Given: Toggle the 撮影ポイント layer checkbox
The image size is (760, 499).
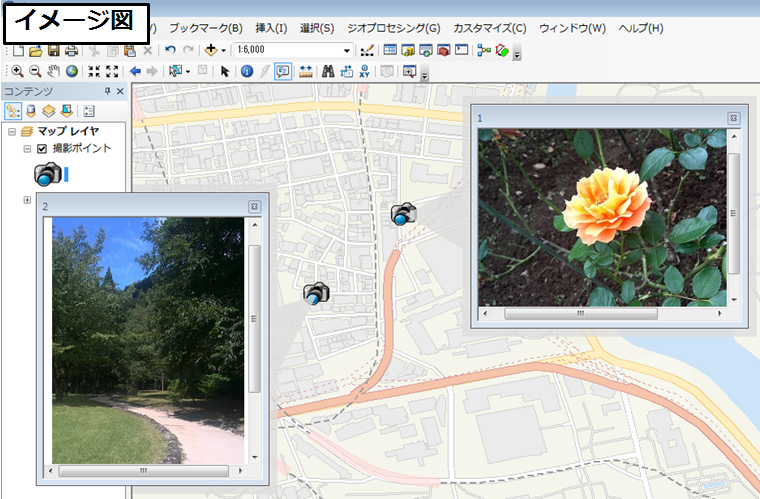Looking at the screenshot, I should click(42, 148).
